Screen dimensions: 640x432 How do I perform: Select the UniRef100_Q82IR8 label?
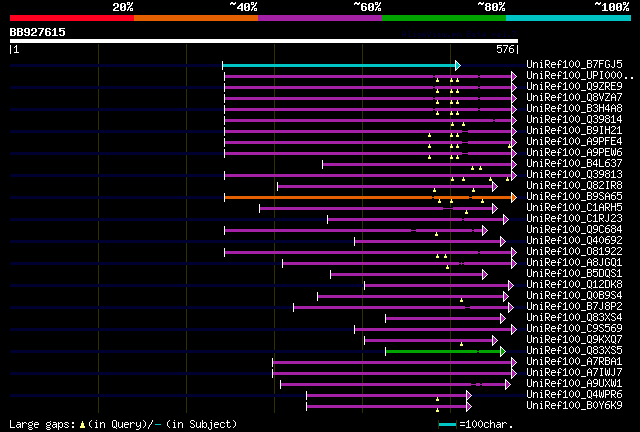[574, 185]
